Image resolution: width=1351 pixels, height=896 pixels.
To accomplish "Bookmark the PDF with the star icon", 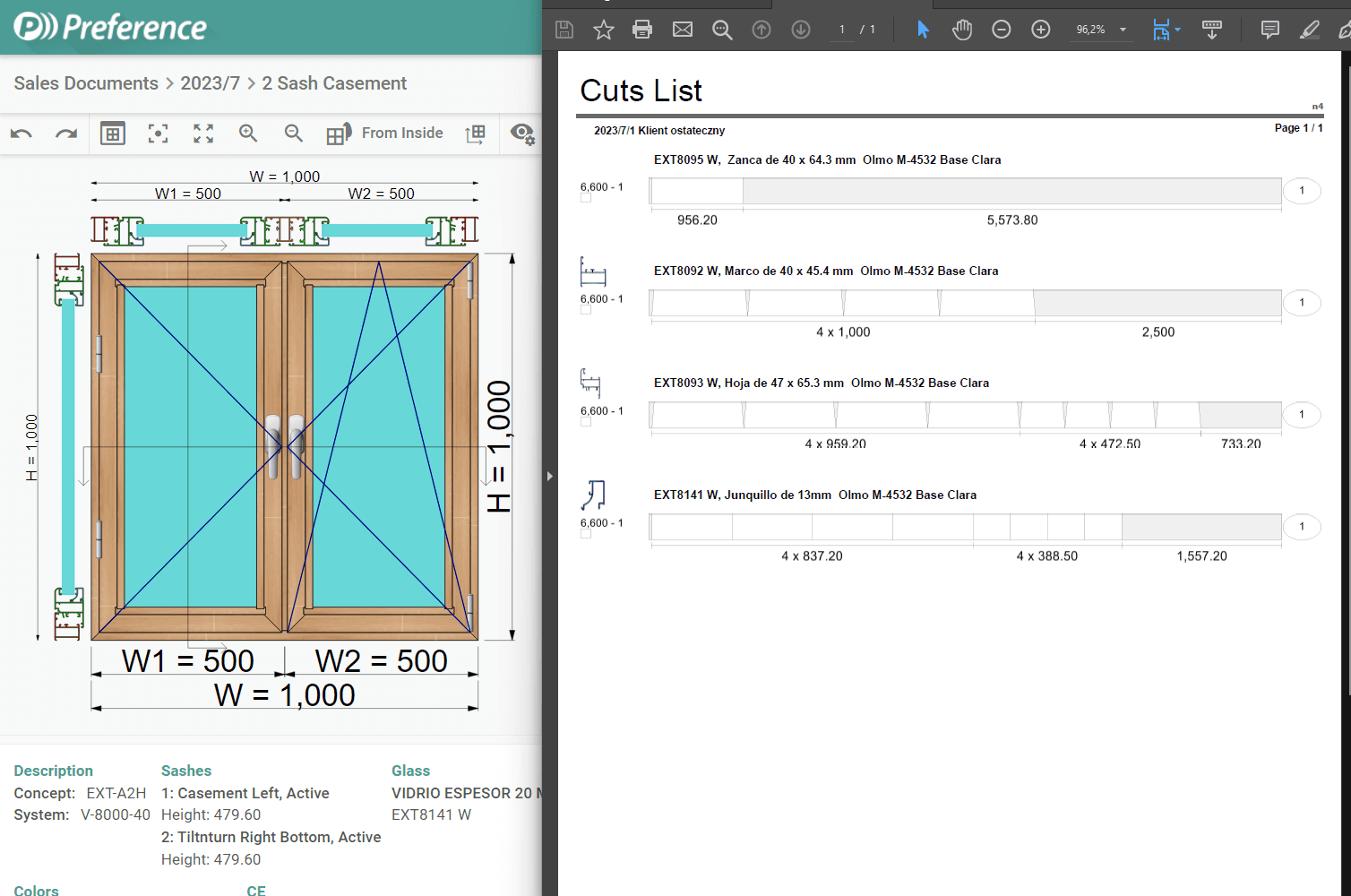I will pos(604,30).
